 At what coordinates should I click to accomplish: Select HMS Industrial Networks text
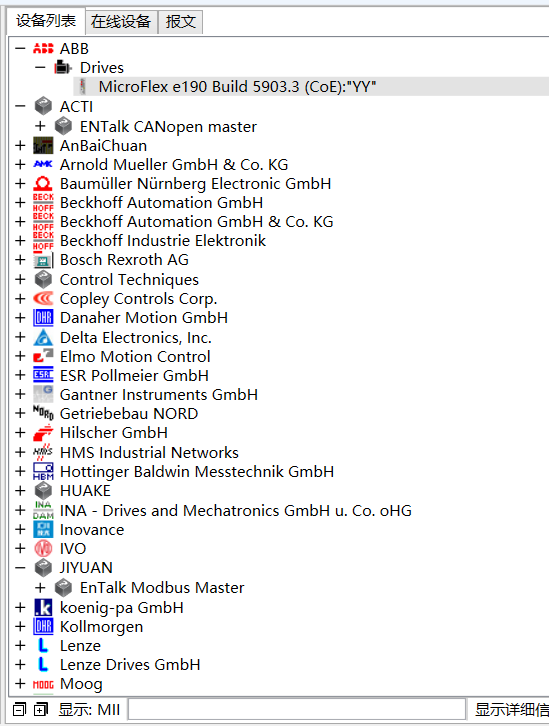(x=149, y=452)
